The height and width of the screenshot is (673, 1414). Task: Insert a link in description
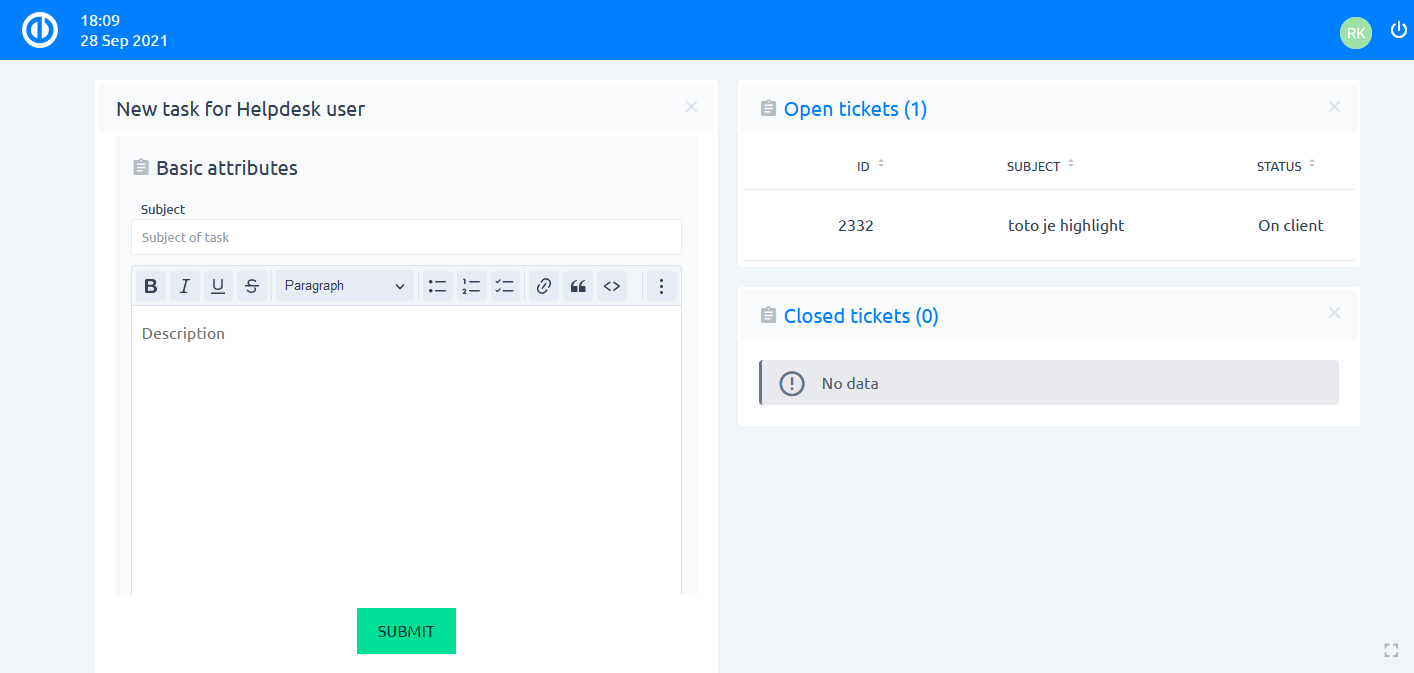[544, 286]
